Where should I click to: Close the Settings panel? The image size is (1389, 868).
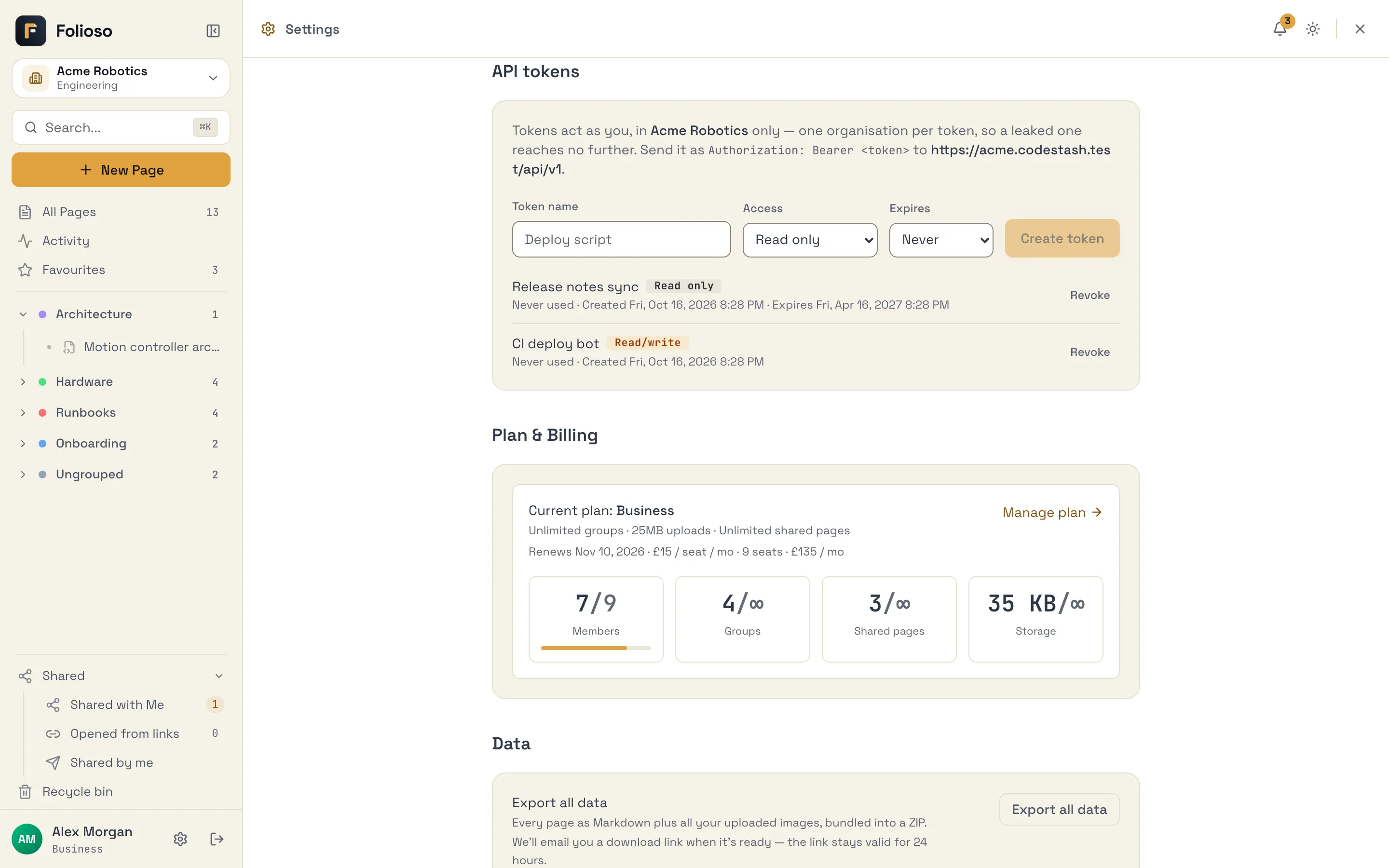tap(1359, 29)
